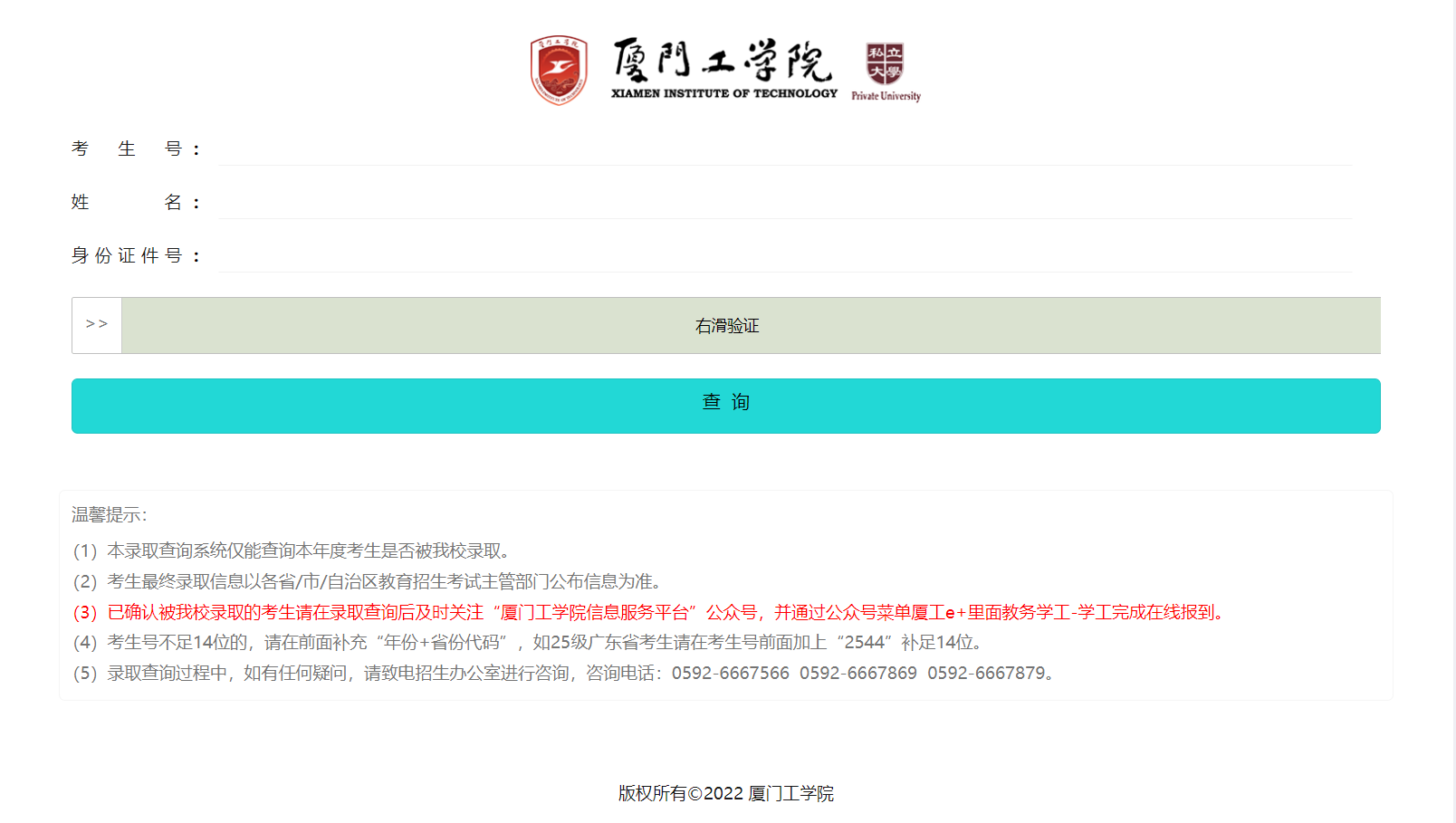Image resolution: width=1456 pixels, height=823 pixels.
Task: Click the 'XIAMEN INSTITUTE OF TECHNOLOGY' text
Action: click(724, 93)
